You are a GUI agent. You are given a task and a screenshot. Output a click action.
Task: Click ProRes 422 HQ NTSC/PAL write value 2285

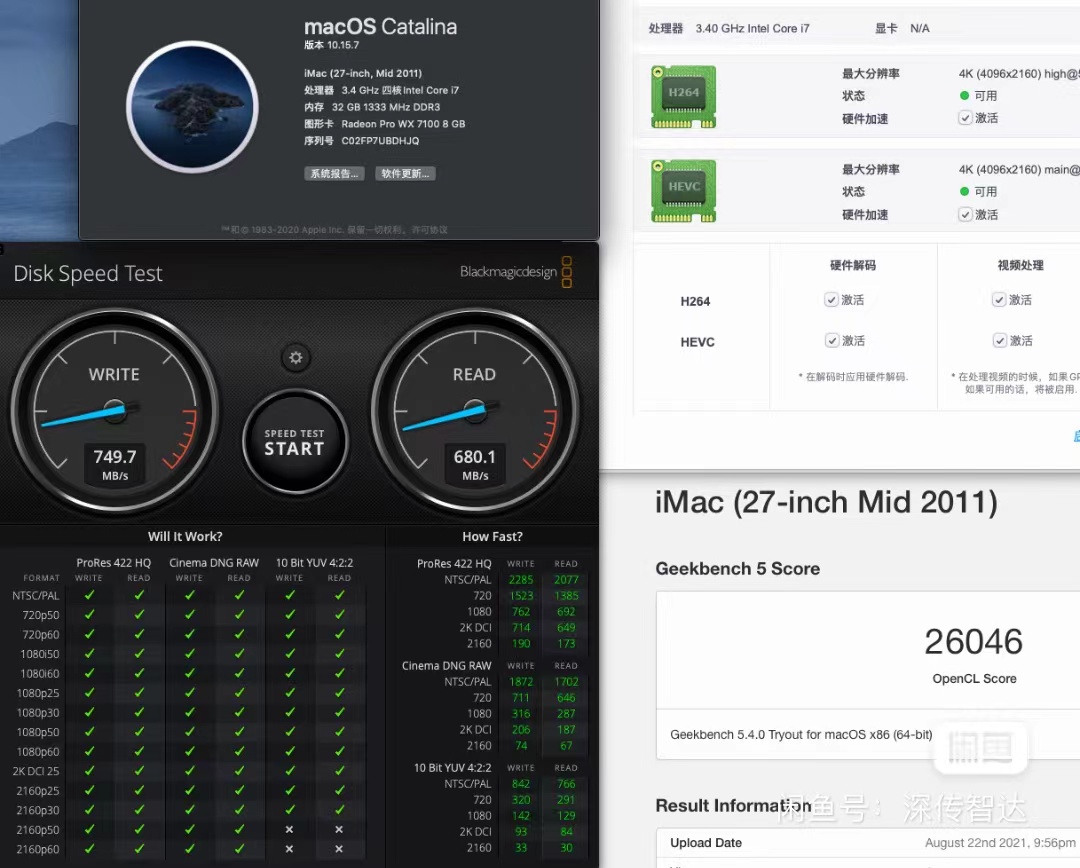point(521,580)
